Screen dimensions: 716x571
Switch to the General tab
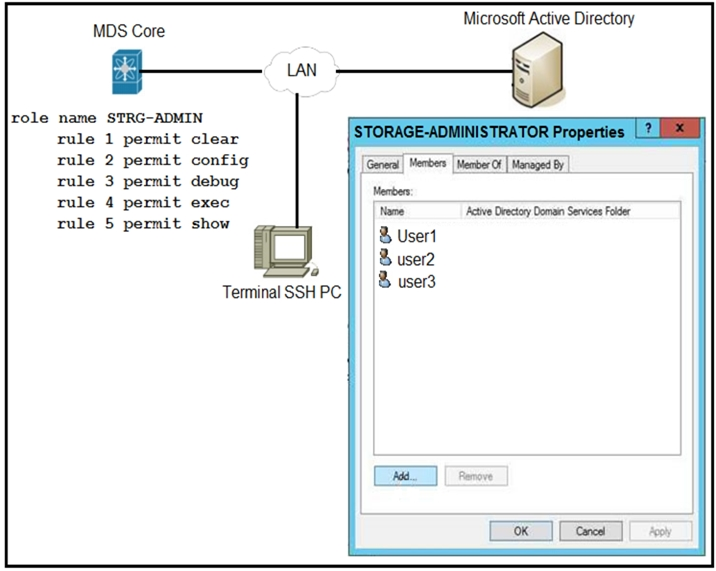pyautogui.click(x=383, y=165)
